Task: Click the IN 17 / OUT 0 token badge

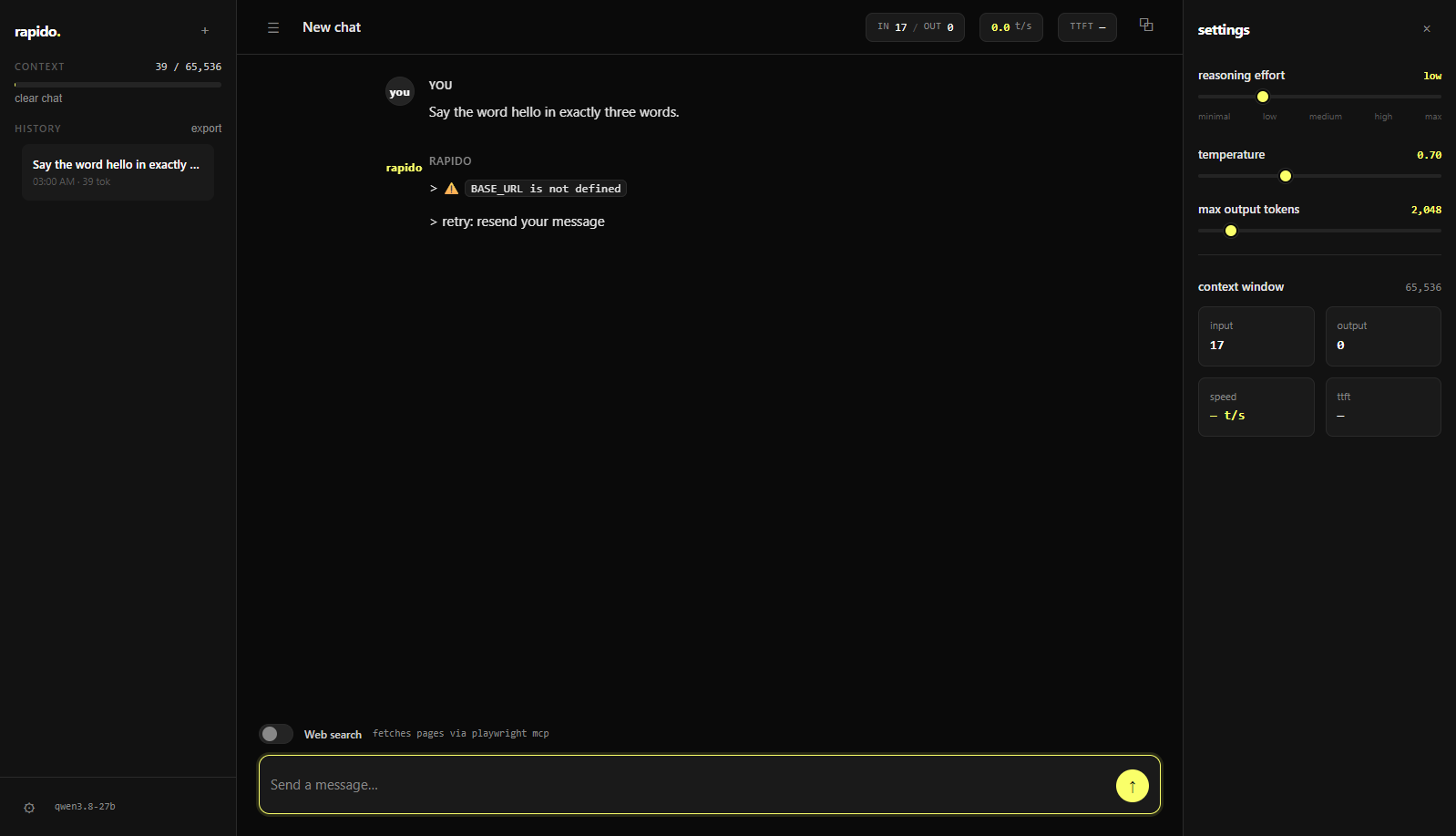Action: coord(915,27)
